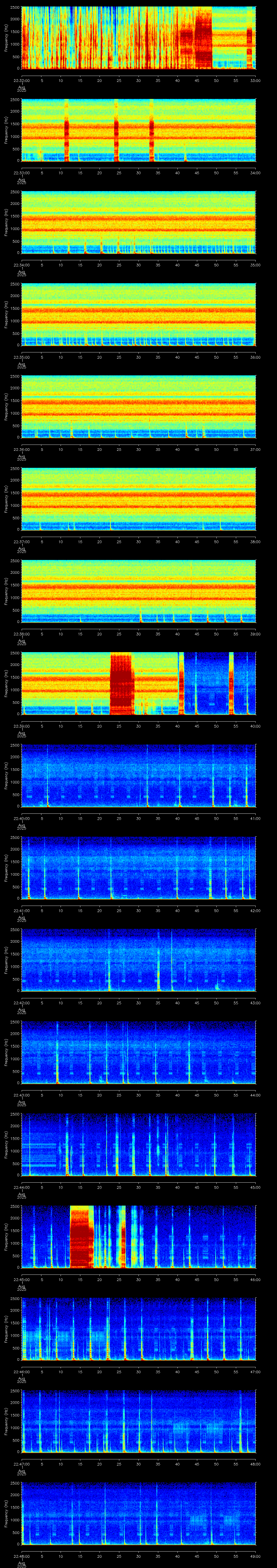This screenshot has height=1568, width=277.
Task: Click the Frequency (Hz) label of the 22:32:00 panel
Action: (6, 38)
